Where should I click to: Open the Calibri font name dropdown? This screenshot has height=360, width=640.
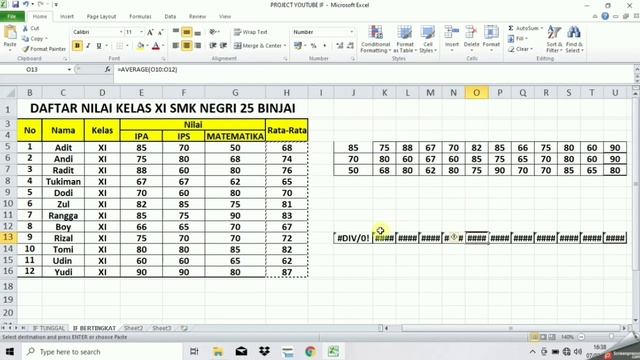tap(121, 32)
